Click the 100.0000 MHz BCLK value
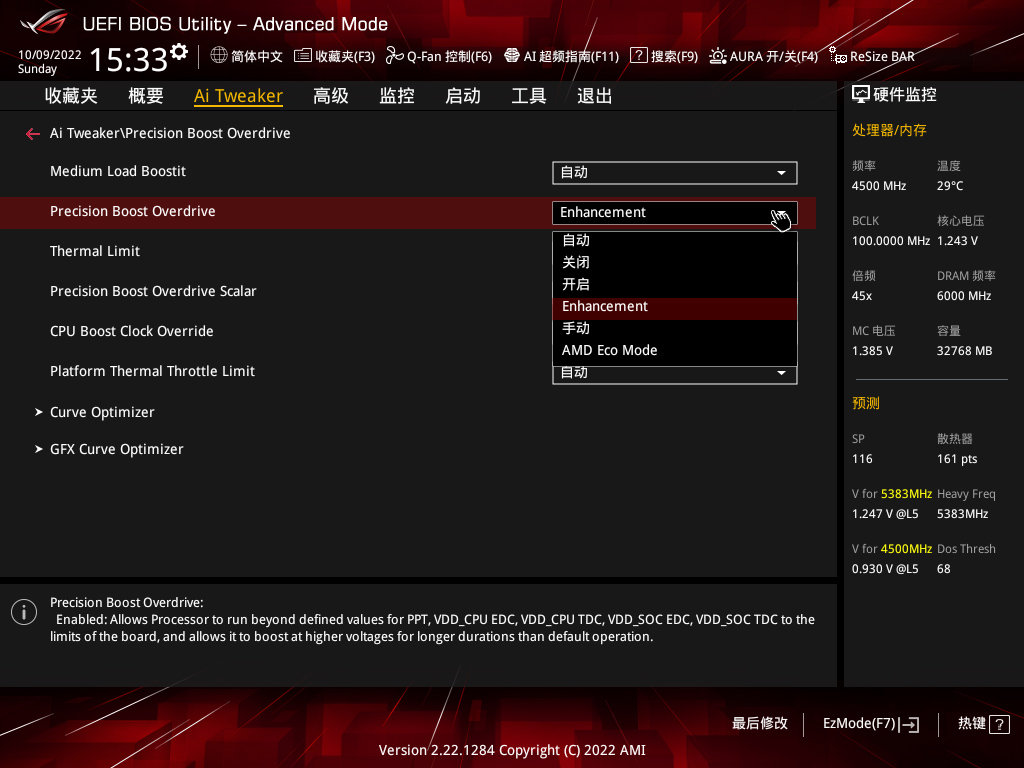This screenshot has width=1024, height=768. click(891, 241)
